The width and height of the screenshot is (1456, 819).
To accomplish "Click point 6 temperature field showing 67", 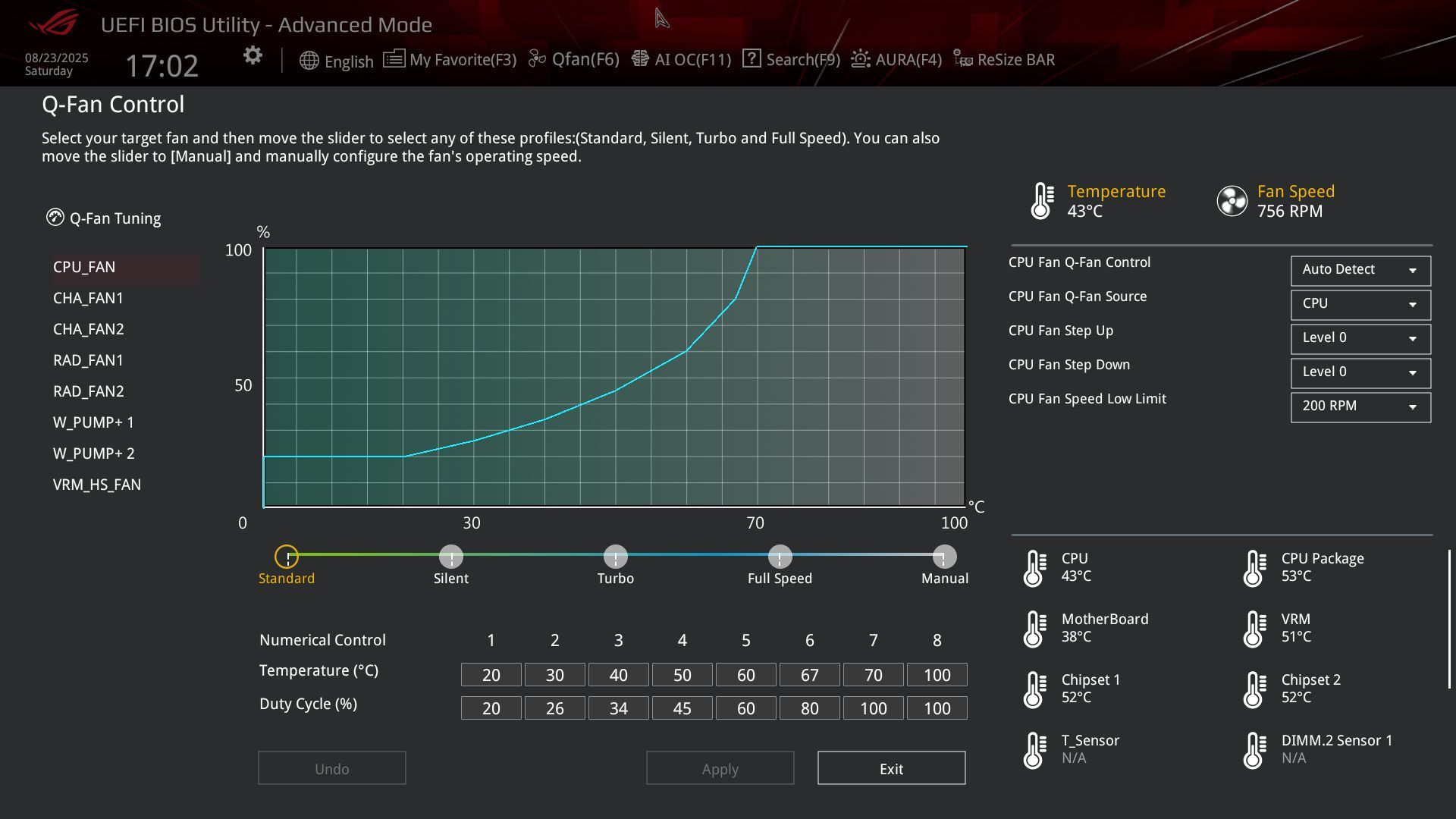I will click(809, 675).
